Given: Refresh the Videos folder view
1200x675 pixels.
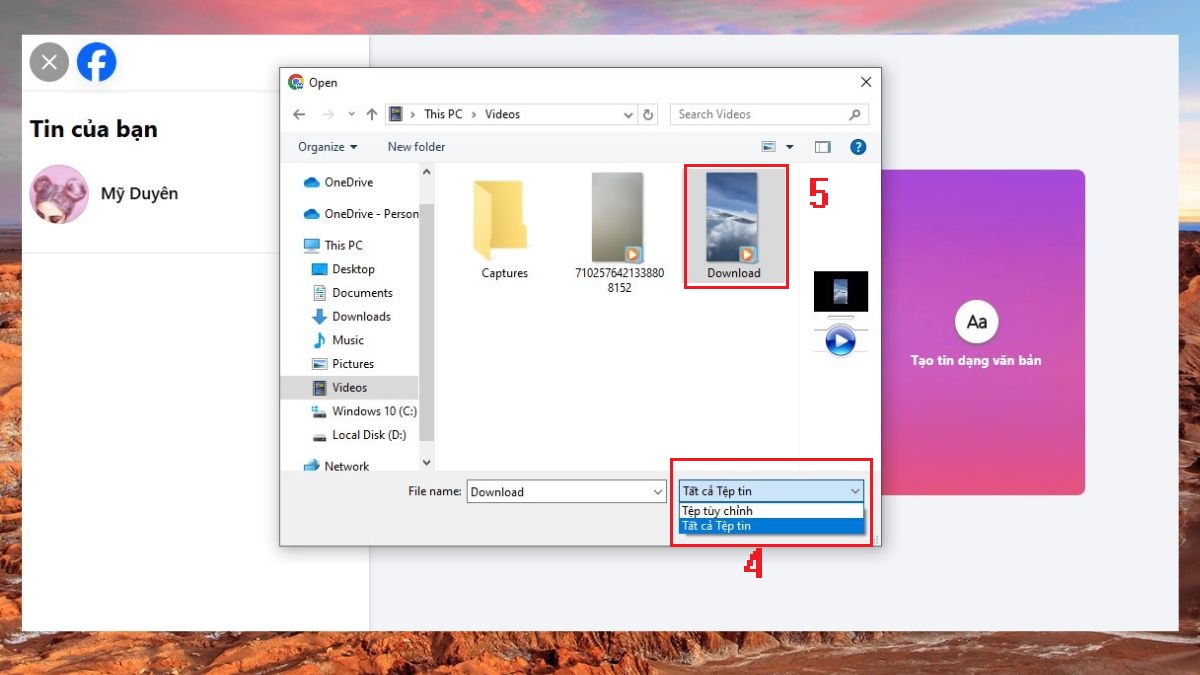Looking at the screenshot, I should (x=648, y=114).
